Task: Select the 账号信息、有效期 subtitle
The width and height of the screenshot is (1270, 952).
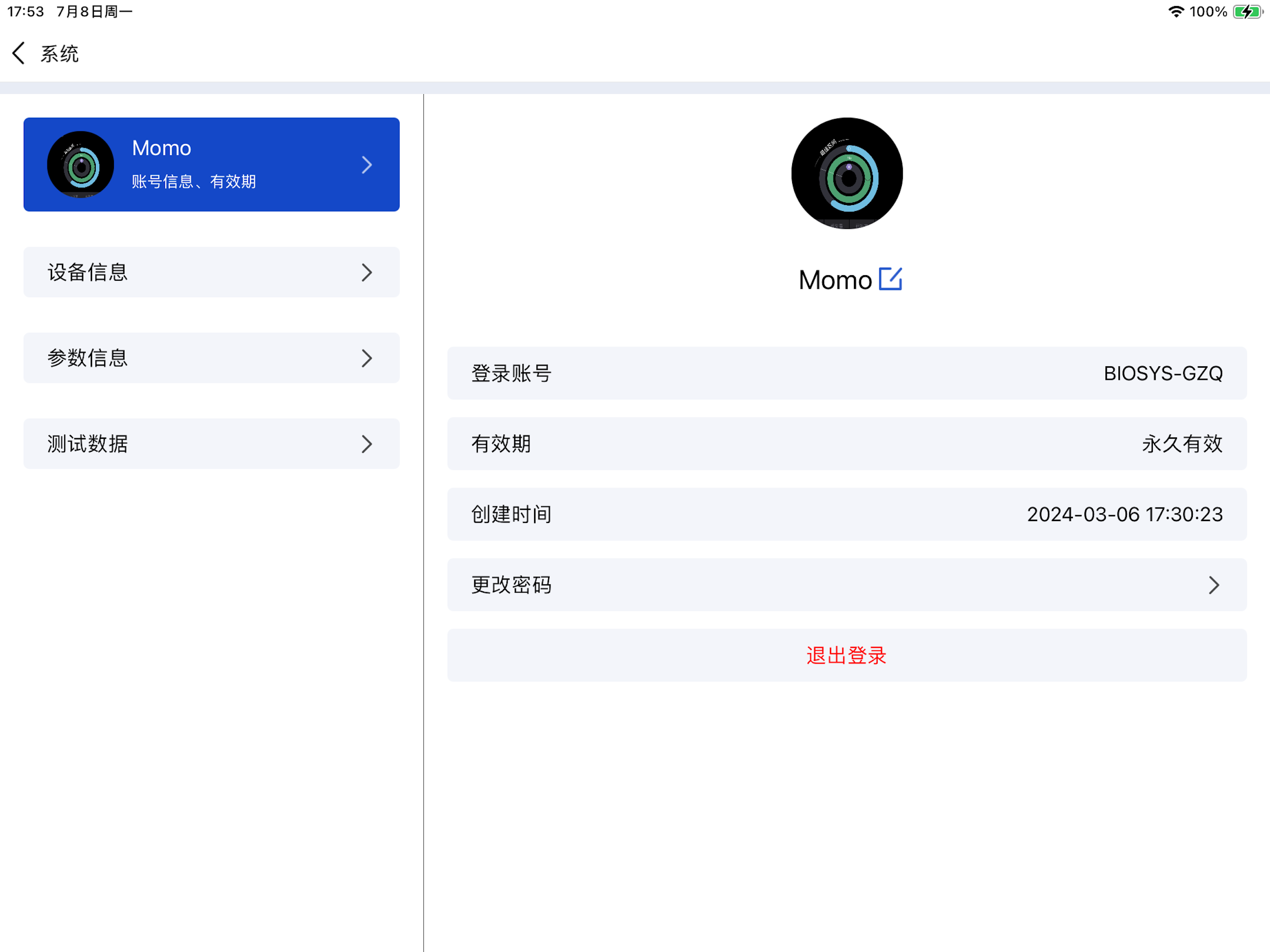Action: [193, 181]
